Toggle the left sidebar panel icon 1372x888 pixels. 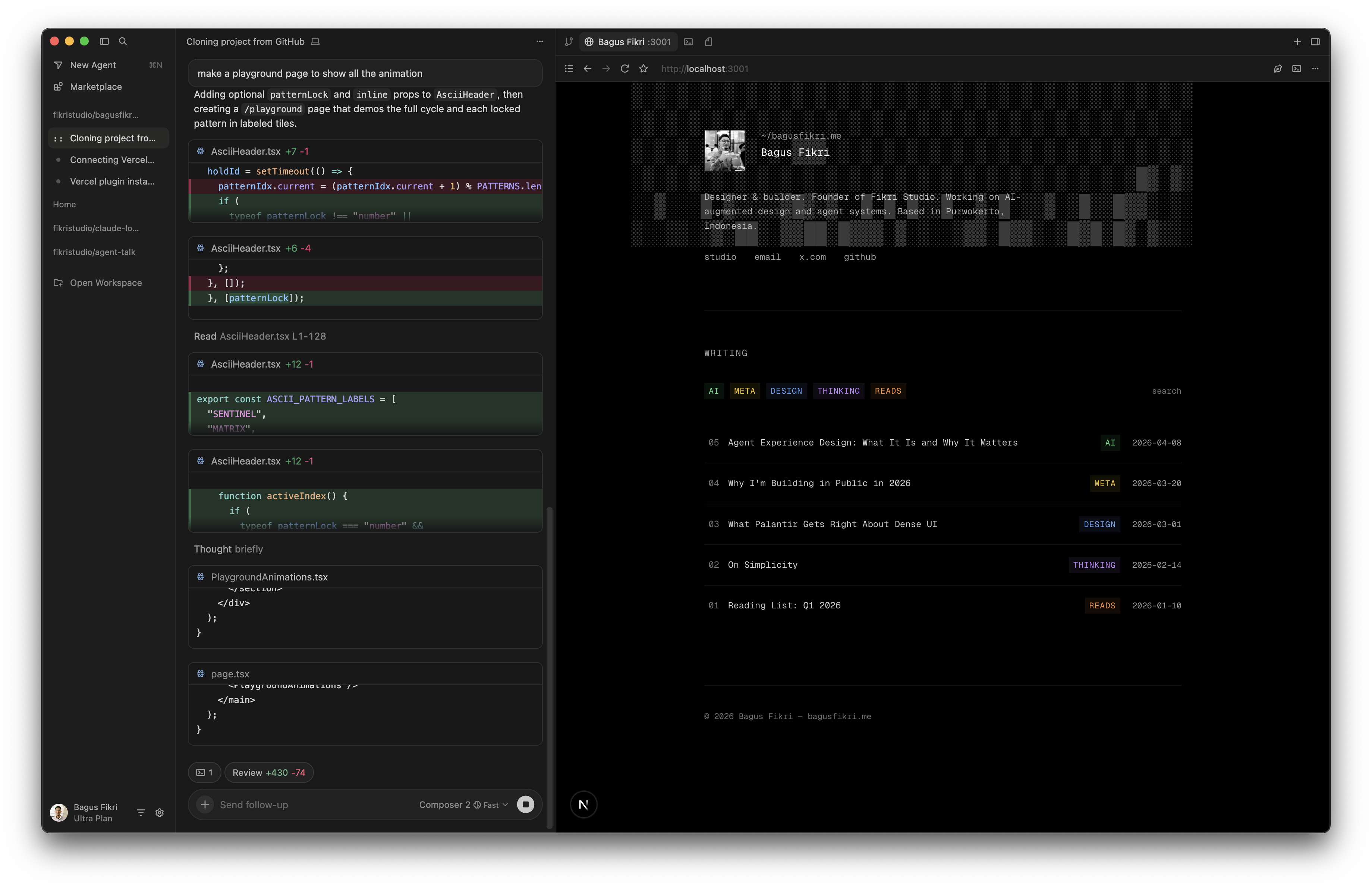(104, 41)
